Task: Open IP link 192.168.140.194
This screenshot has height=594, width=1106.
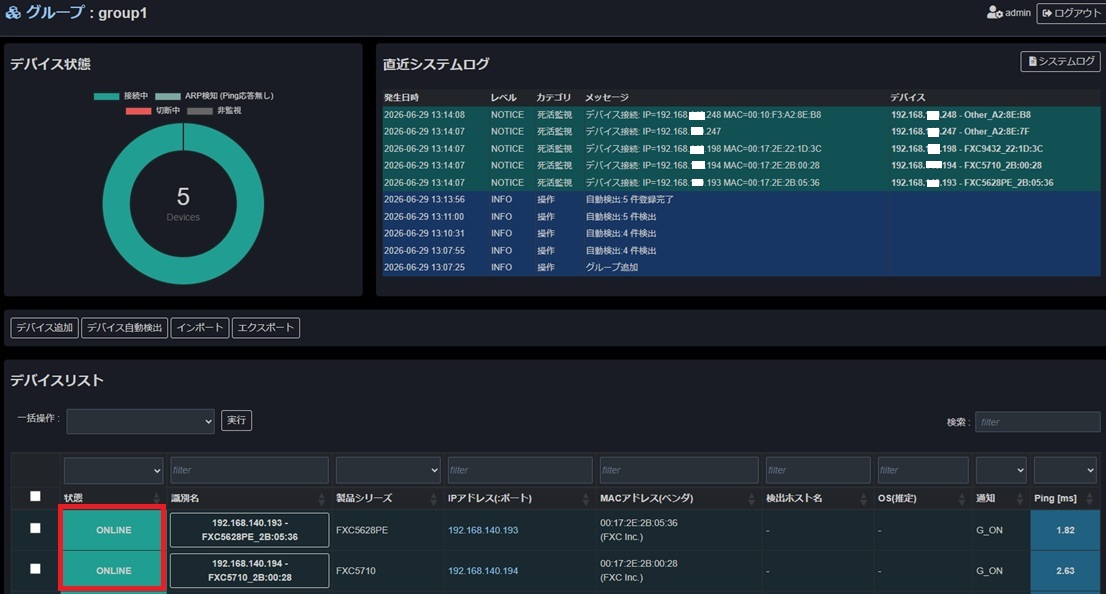Action: pyautogui.click(x=483, y=571)
